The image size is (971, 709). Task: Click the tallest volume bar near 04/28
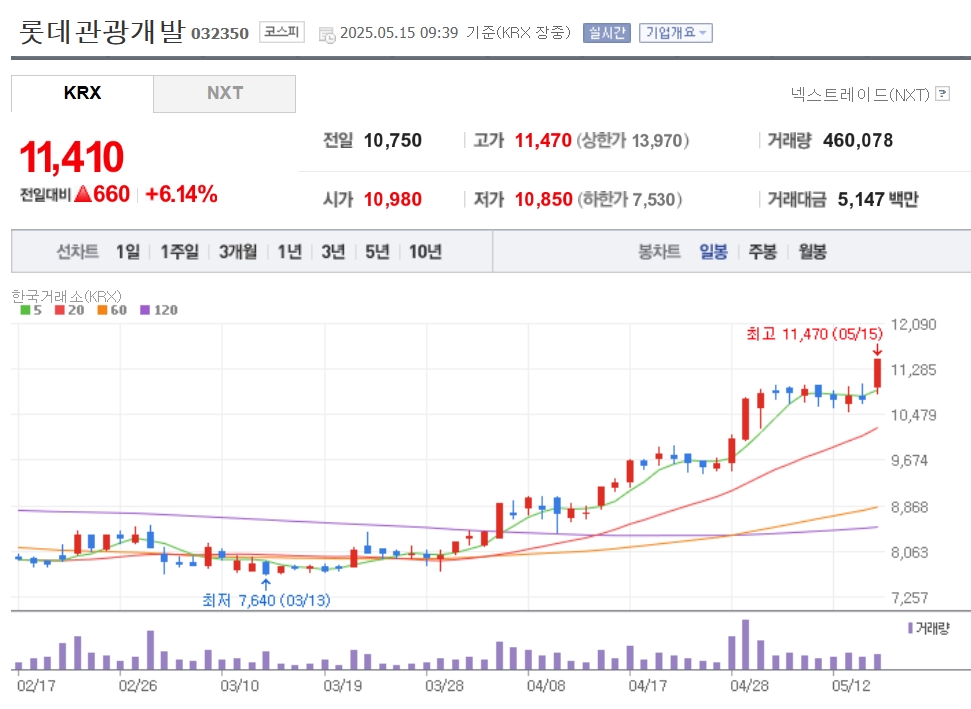tap(746, 645)
